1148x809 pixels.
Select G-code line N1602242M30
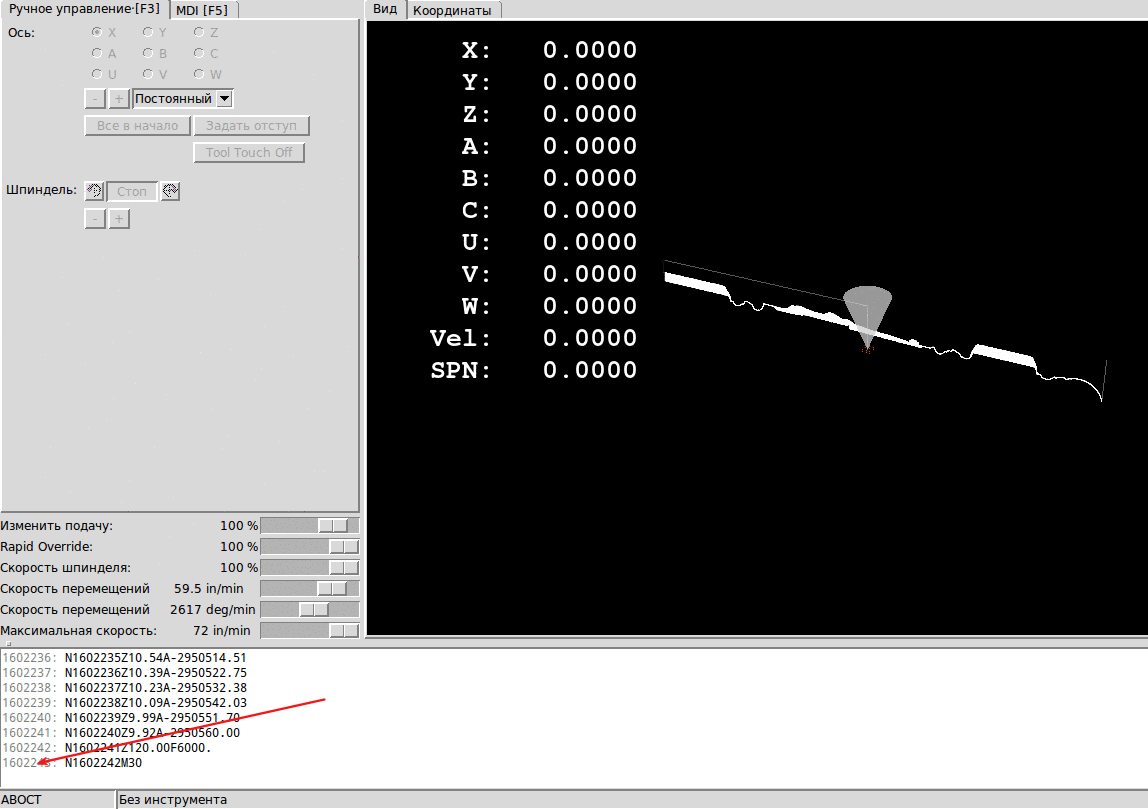coord(103,763)
